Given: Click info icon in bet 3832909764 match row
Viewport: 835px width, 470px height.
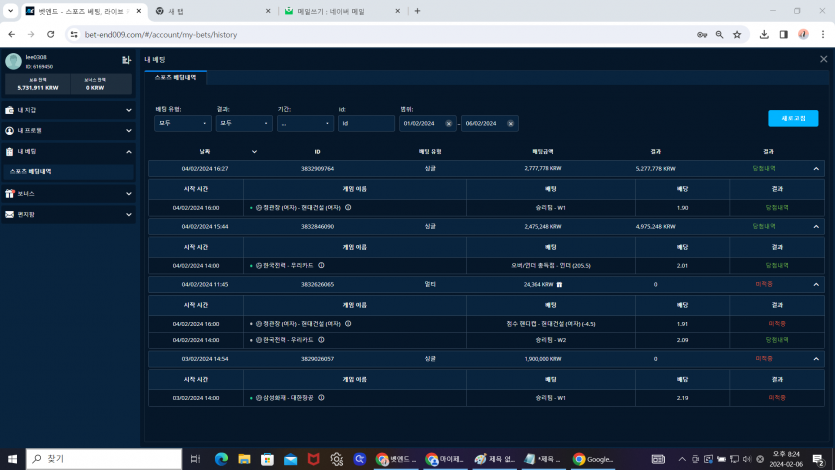Looking at the screenshot, I should point(348,208).
